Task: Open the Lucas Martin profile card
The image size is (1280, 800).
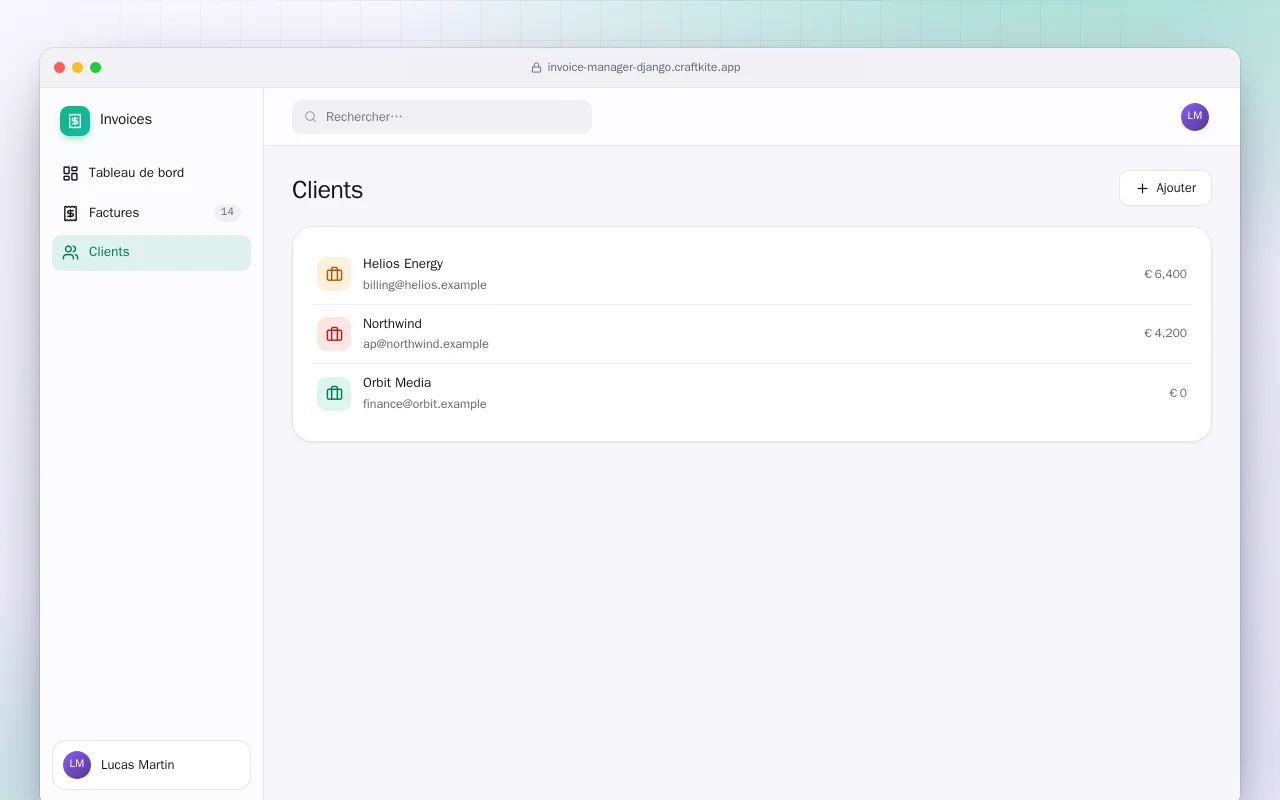Action: pyautogui.click(x=151, y=765)
